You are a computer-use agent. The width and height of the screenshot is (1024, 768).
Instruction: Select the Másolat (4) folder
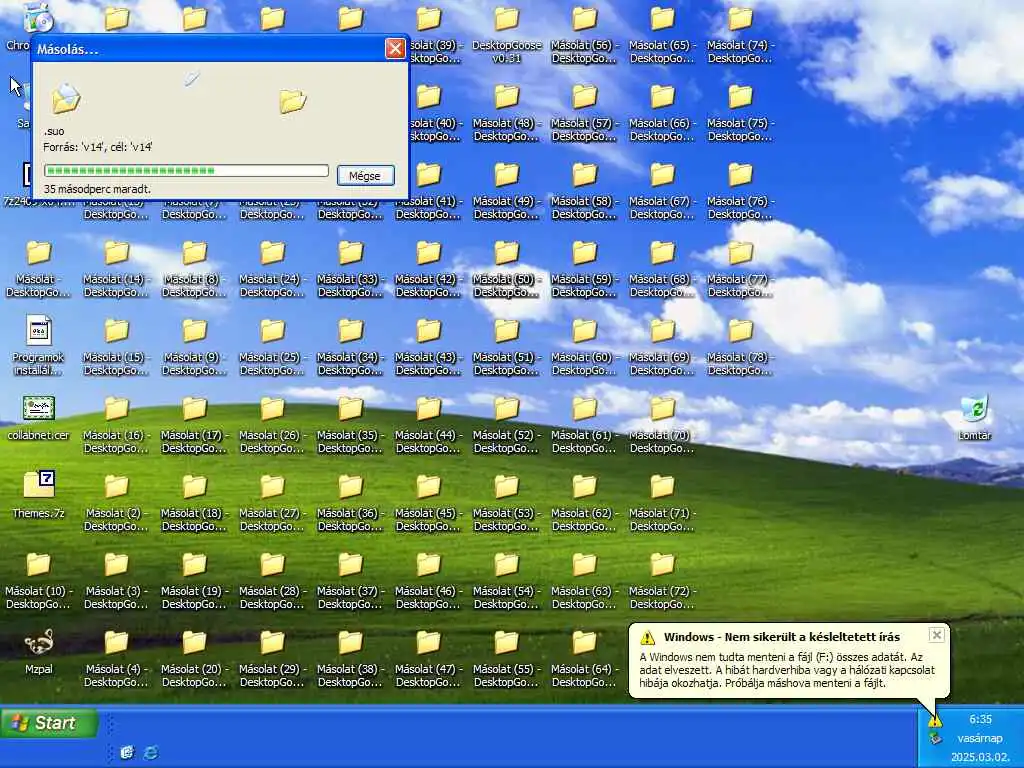pos(116,658)
